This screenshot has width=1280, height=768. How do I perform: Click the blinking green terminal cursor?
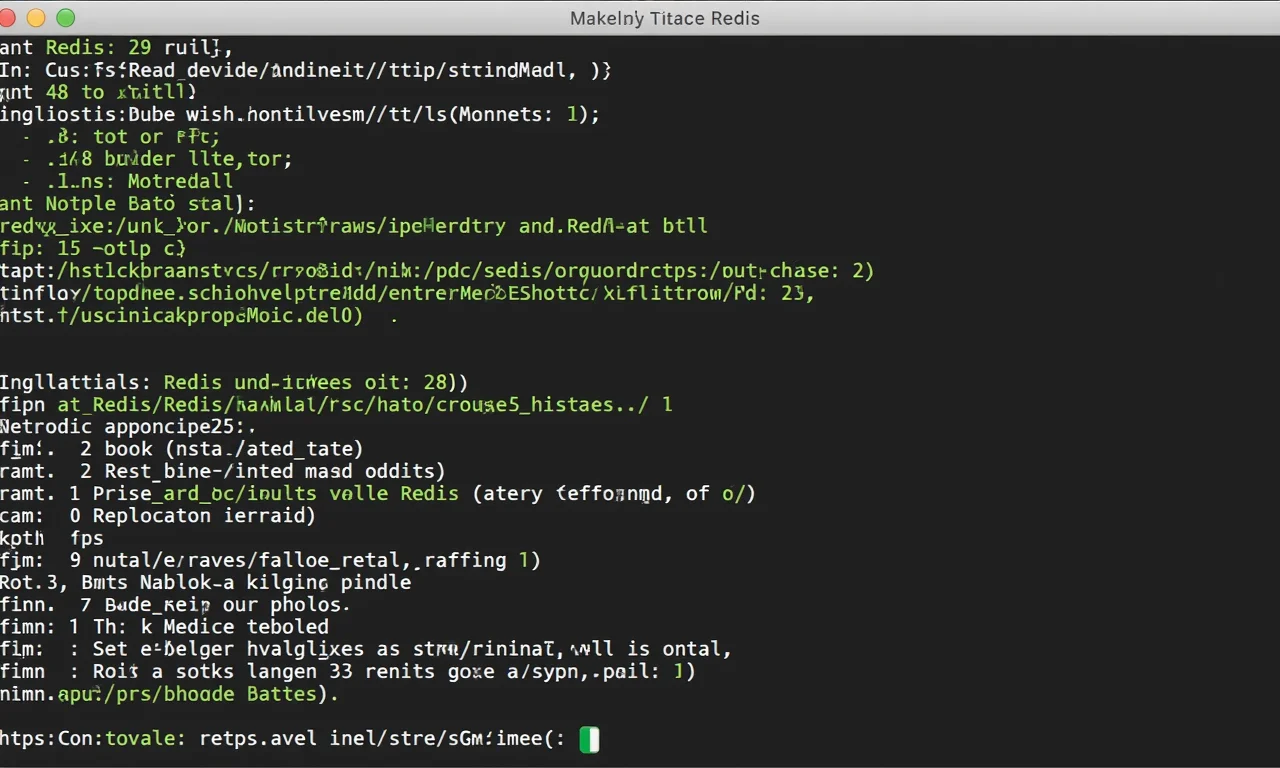[589, 738]
